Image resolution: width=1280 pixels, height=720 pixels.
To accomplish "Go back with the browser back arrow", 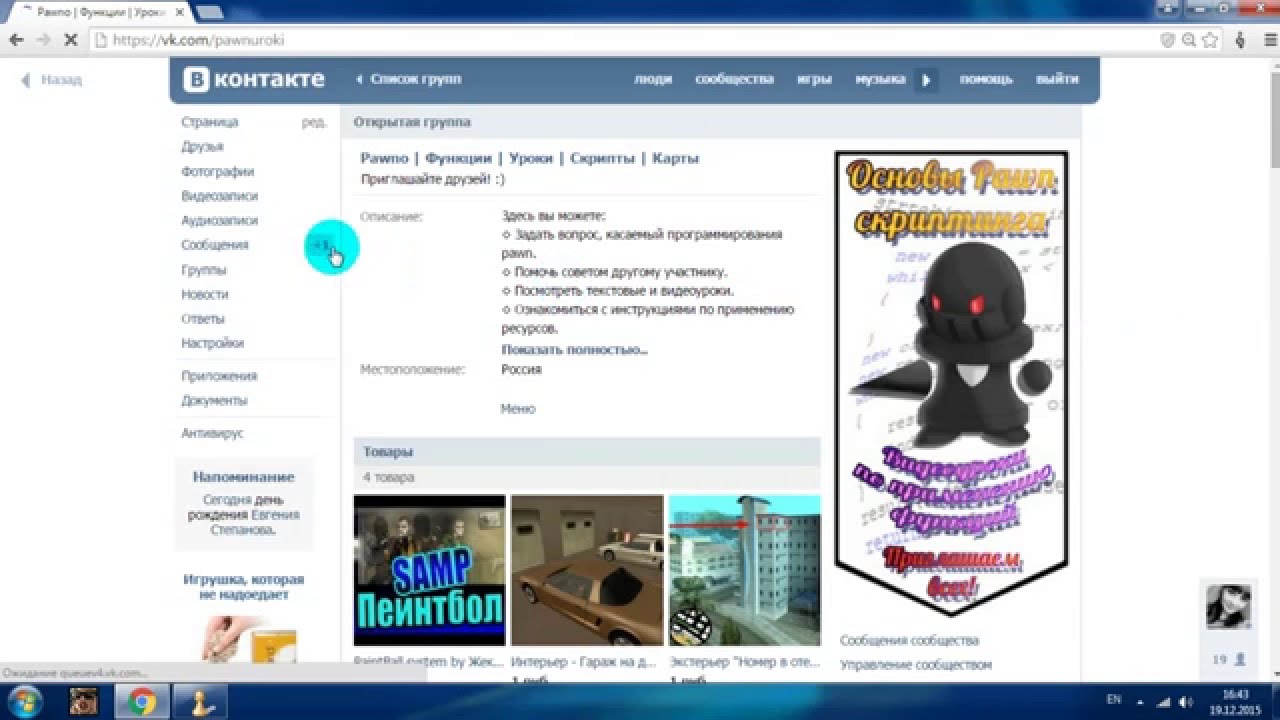I will 16,40.
